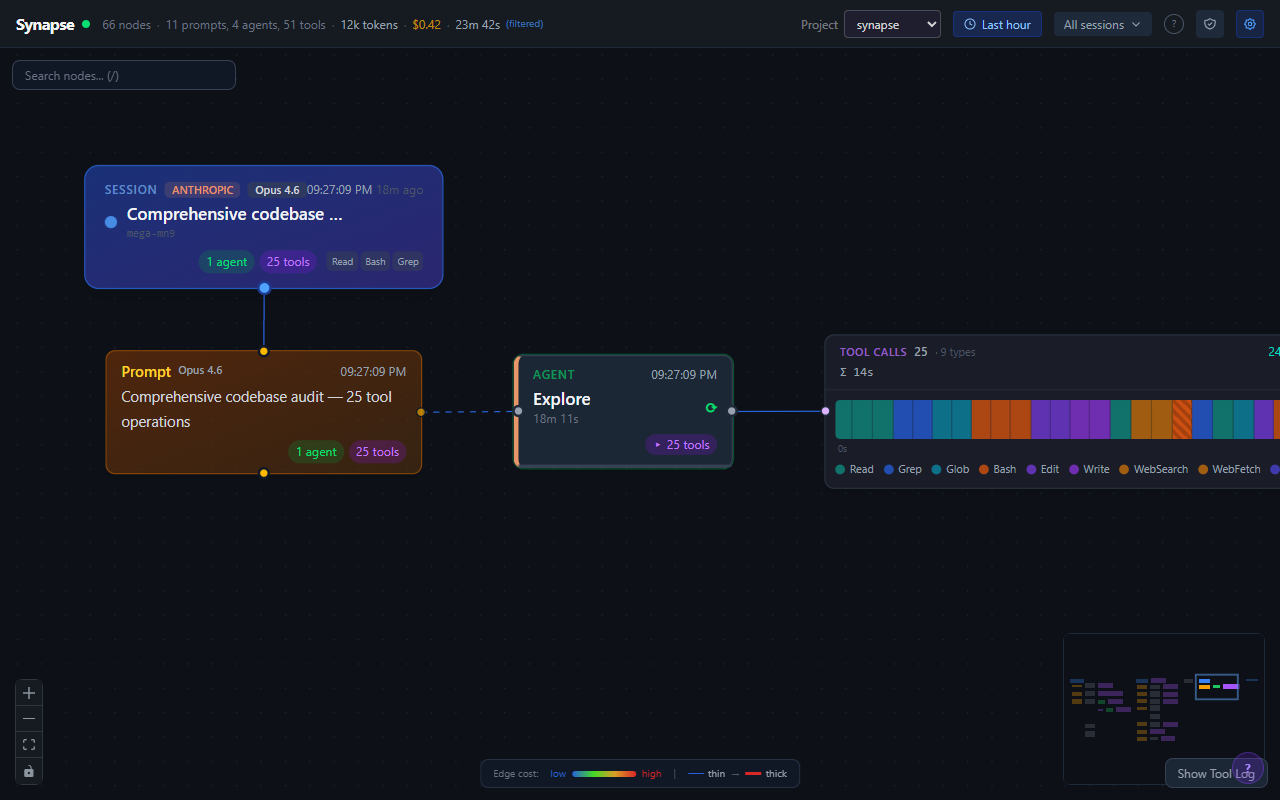Open help using the question mark icon
Screen dimensions: 1280x800
pyautogui.click(x=1174, y=24)
